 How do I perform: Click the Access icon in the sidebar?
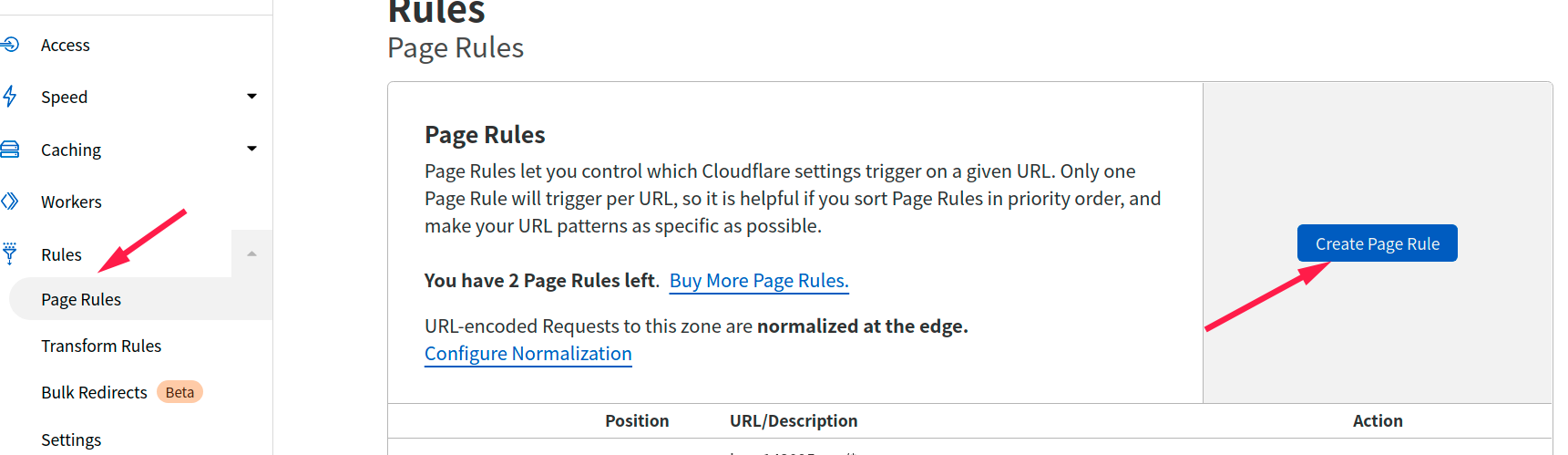10,44
